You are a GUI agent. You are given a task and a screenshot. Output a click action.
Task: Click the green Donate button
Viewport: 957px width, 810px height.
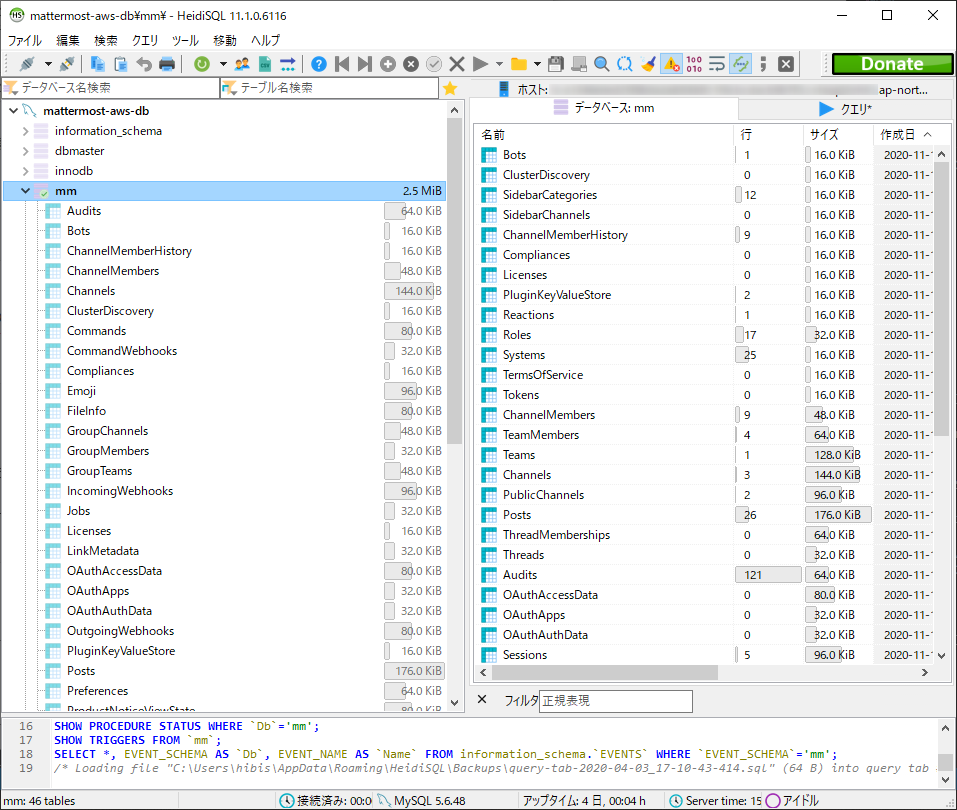[x=892, y=64]
